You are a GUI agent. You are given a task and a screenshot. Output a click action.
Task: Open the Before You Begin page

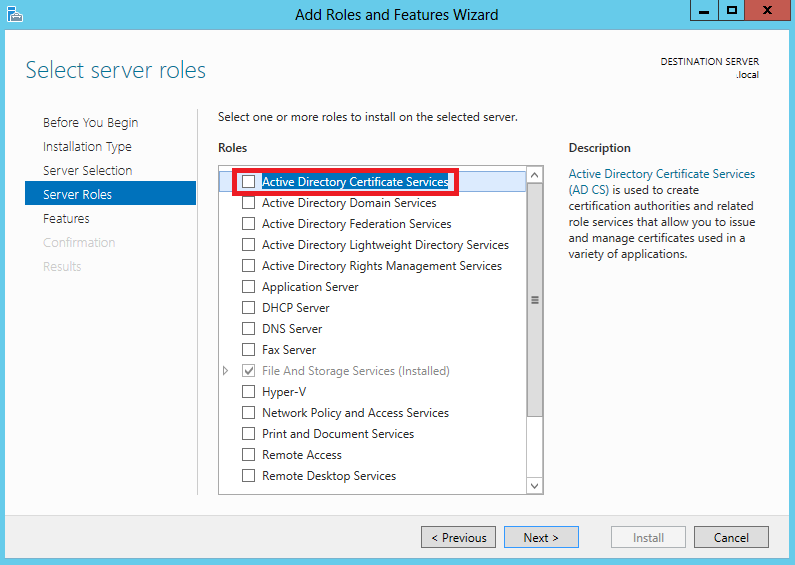(91, 123)
